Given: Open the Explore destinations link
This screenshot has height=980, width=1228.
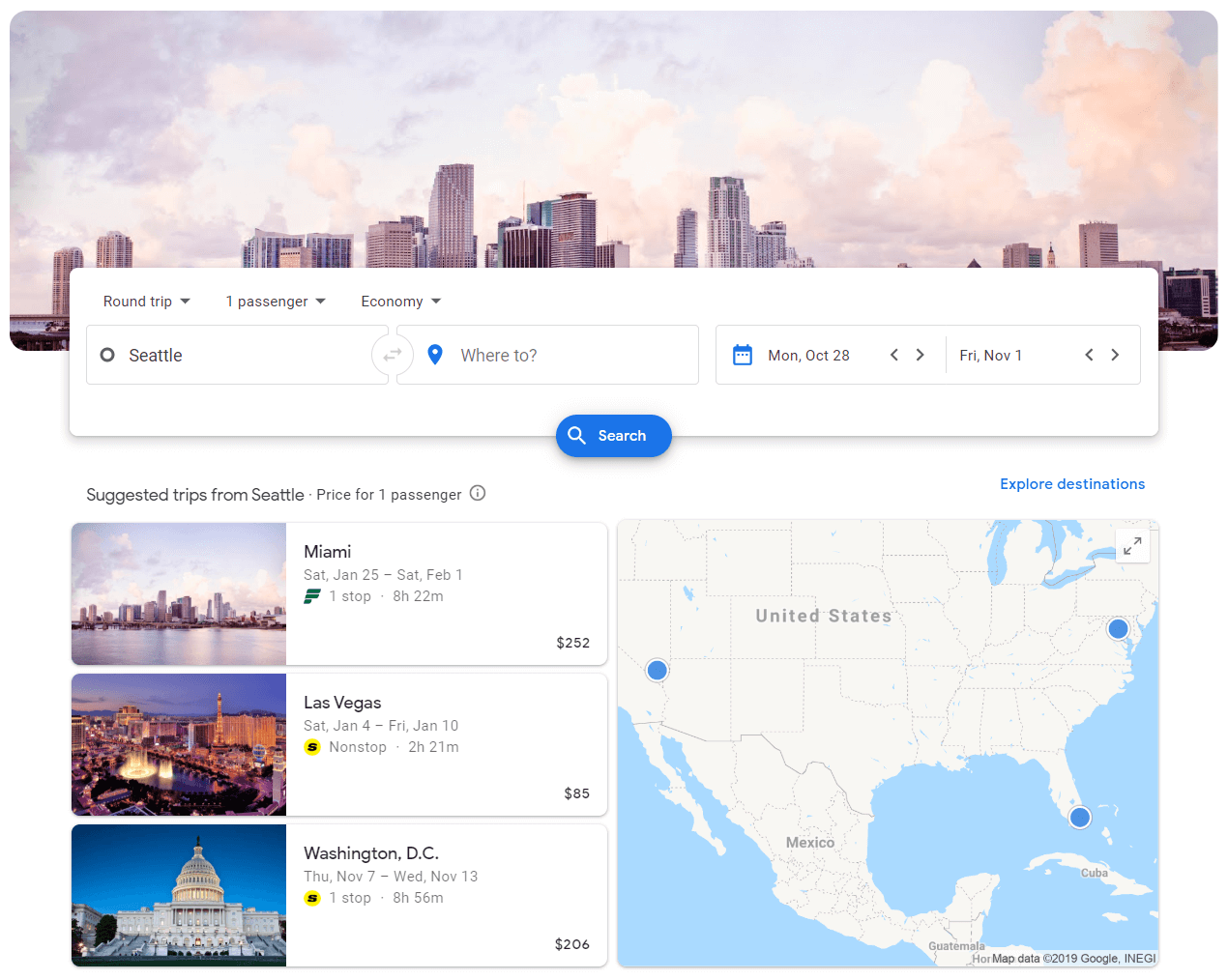Looking at the screenshot, I should tap(1072, 483).
